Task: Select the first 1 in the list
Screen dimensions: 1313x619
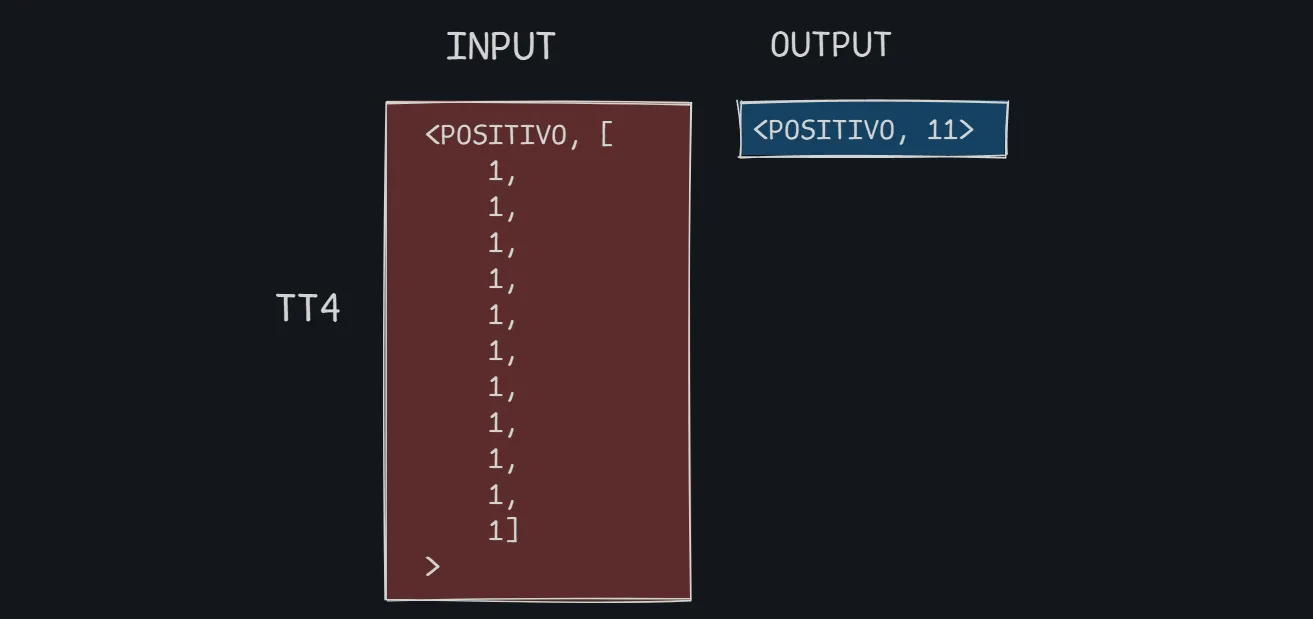Action: click(495, 172)
